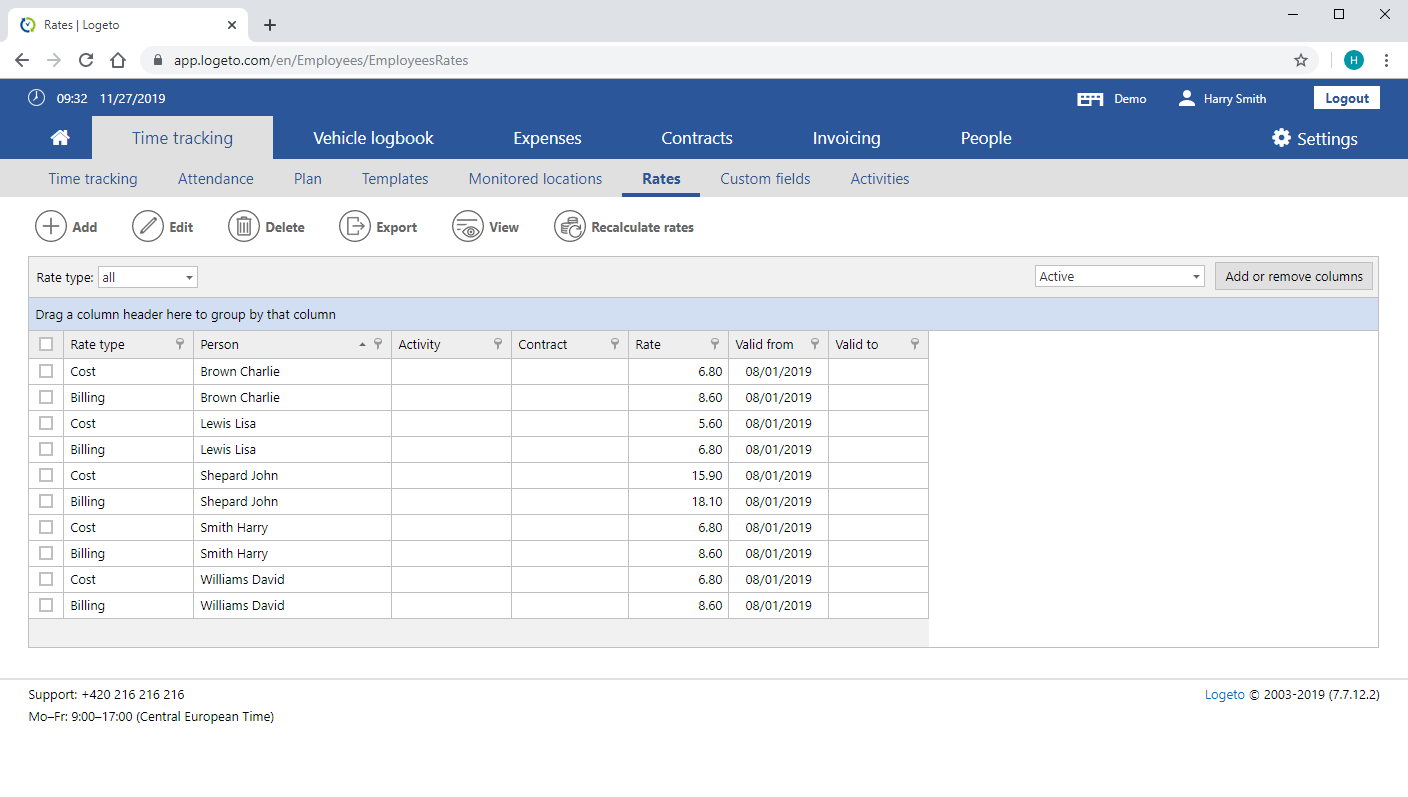1408x797 pixels.
Task: Open Chrome profile avatar H
Action: tap(1354, 60)
